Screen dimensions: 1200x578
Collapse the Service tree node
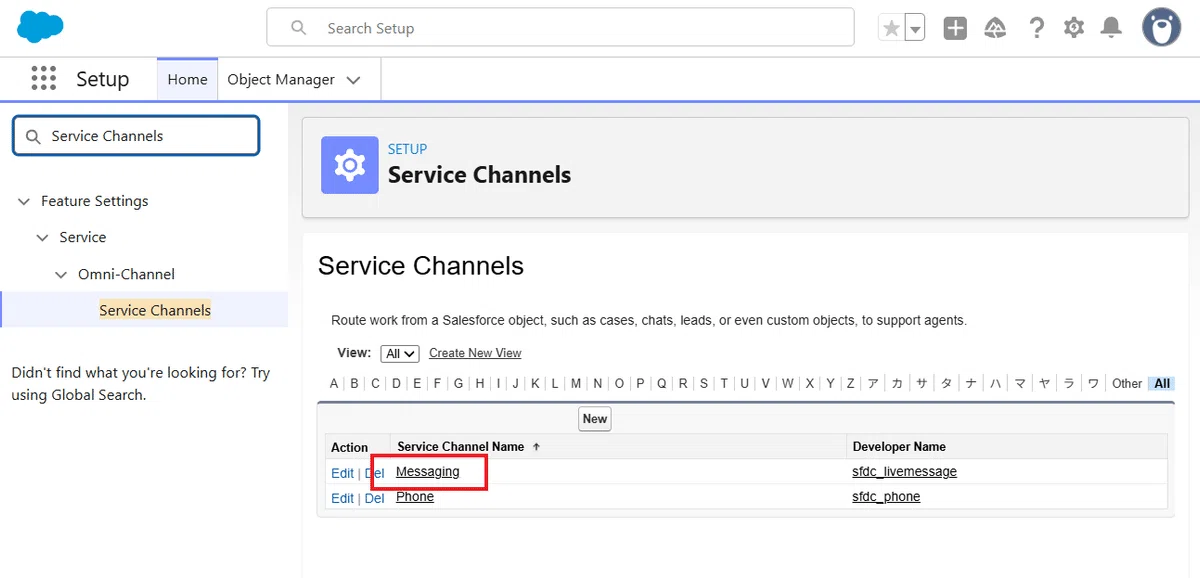coord(42,237)
